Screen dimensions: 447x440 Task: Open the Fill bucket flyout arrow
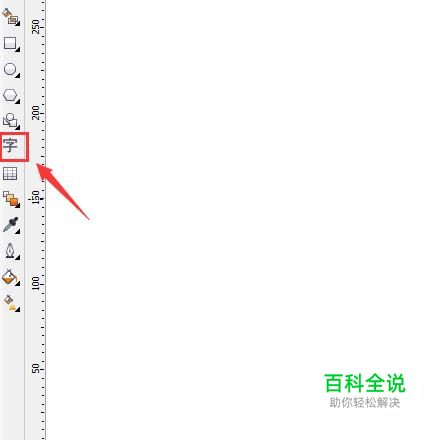[x=18, y=283]
